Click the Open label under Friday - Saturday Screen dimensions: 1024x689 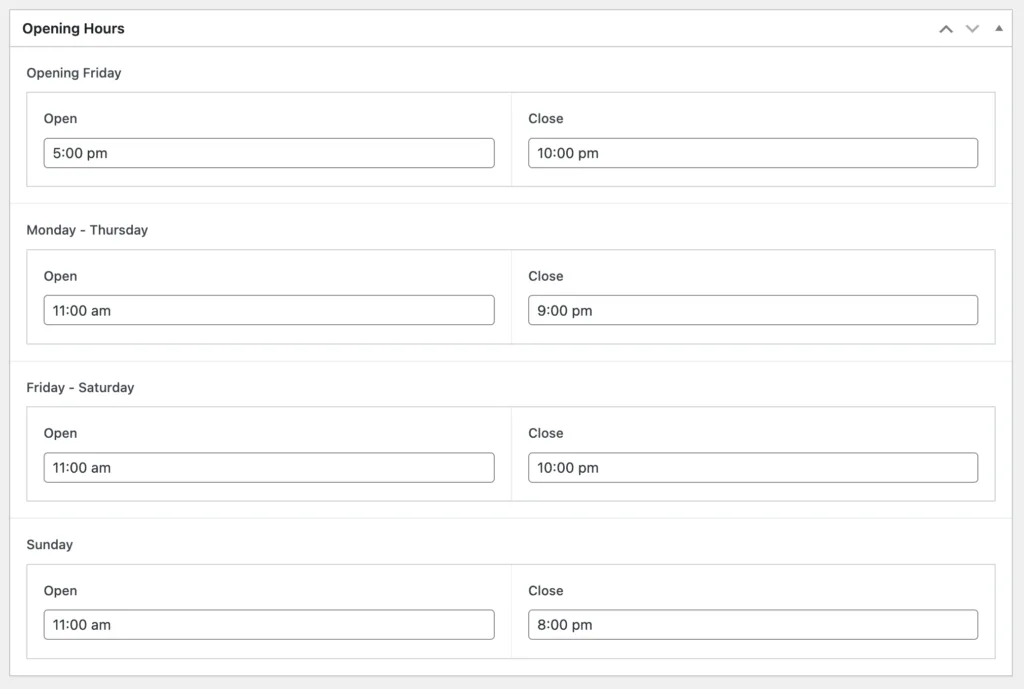[60, 433]
